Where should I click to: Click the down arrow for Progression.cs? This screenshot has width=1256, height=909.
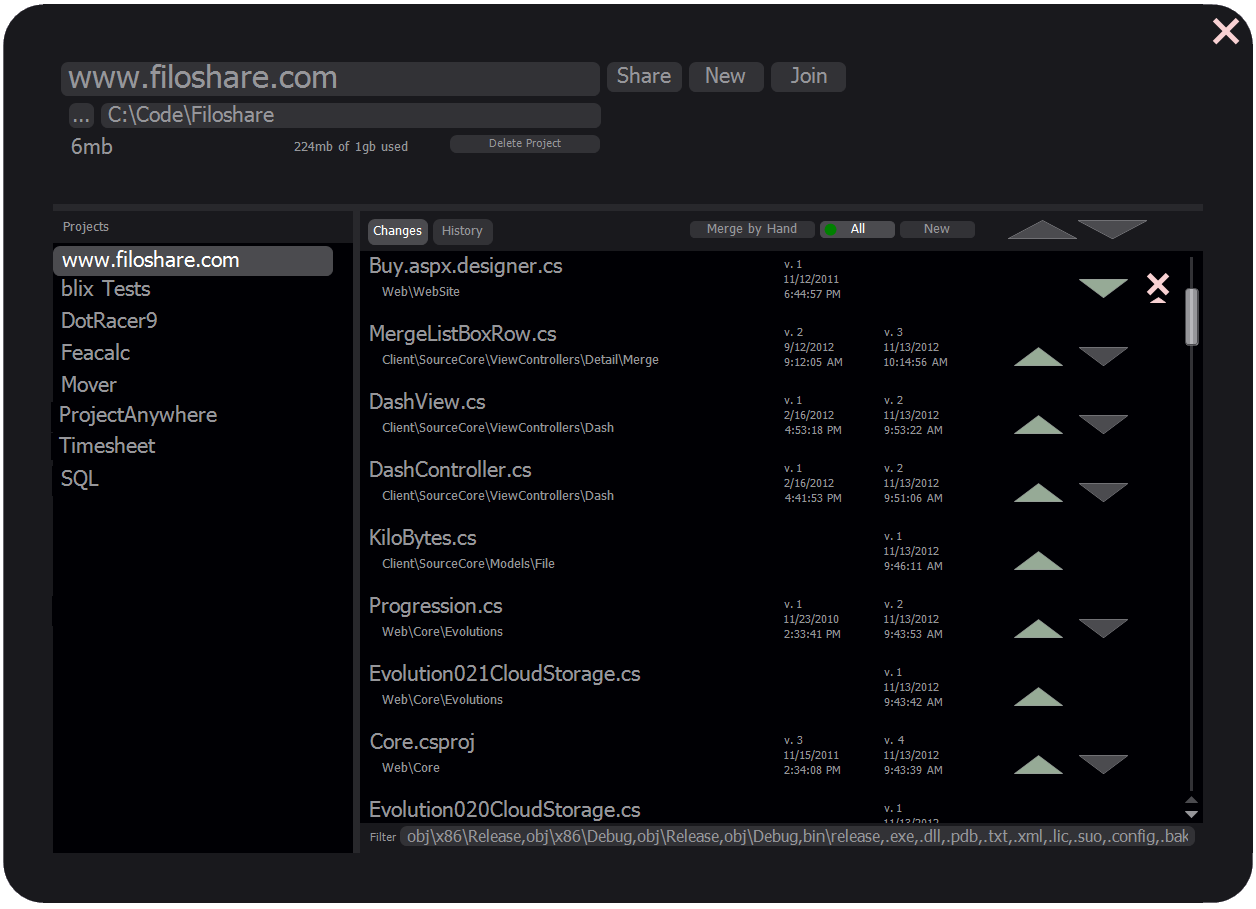tap(1103, 628)
